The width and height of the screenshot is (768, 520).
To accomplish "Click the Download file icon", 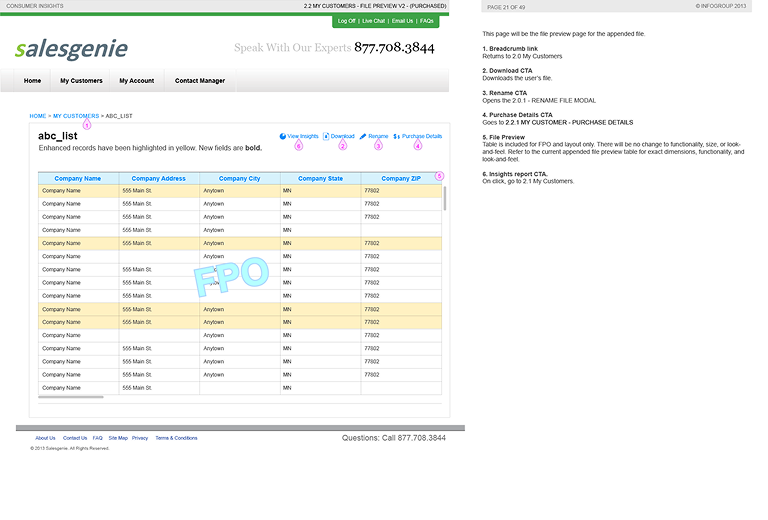I will (x=326, y=137).
